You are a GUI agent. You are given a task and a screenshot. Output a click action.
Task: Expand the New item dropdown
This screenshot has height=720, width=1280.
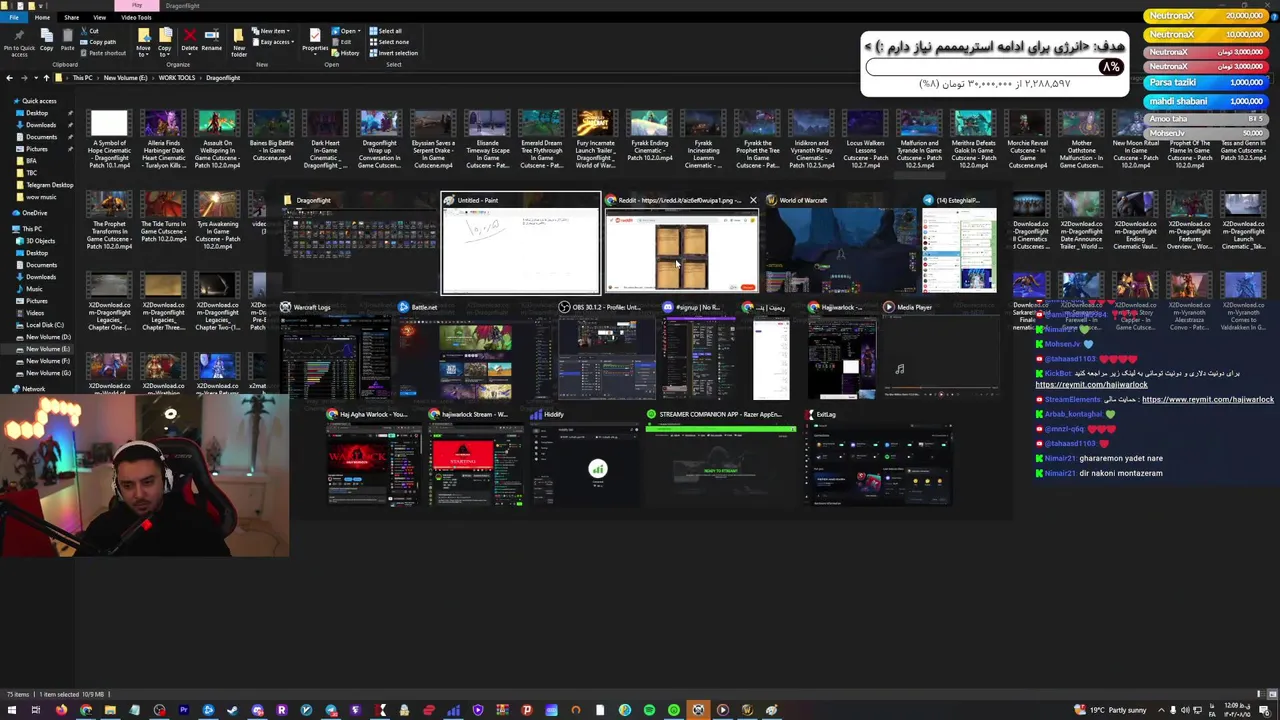[270, 31]
